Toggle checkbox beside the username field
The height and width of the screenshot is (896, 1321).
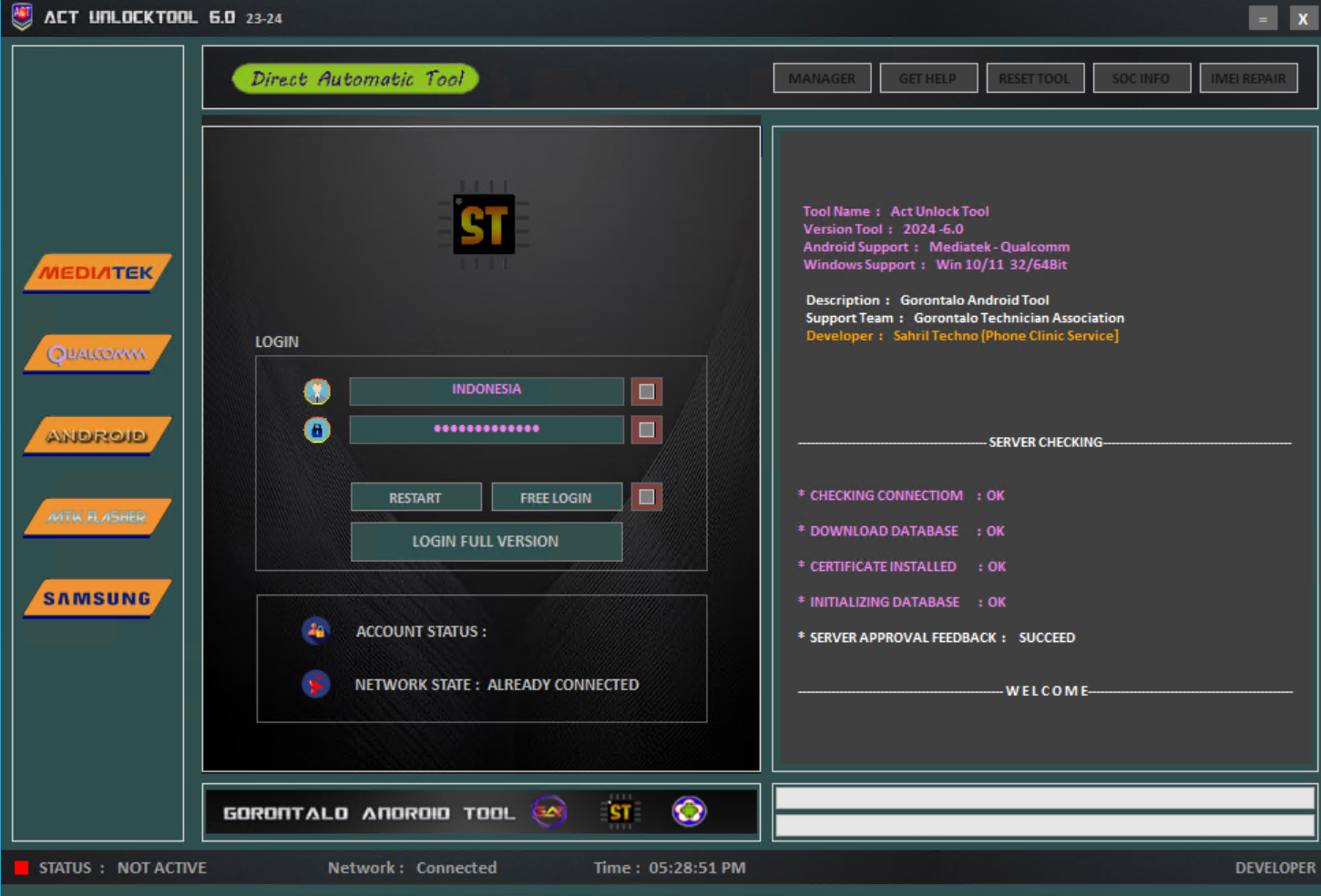[647, 392]
